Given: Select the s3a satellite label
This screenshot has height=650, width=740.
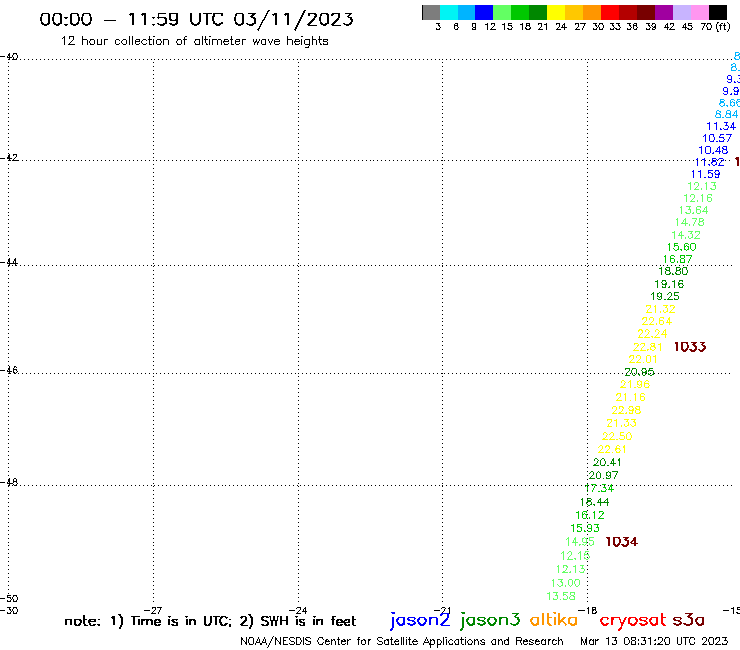Looking at the screenshot, I should coord(688,620).
